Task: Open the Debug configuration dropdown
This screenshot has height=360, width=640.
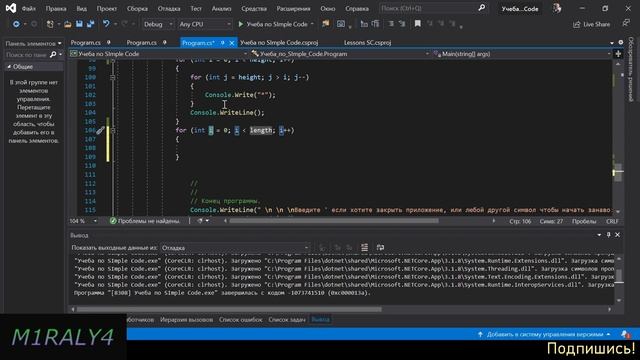Action: coord(158,24)
